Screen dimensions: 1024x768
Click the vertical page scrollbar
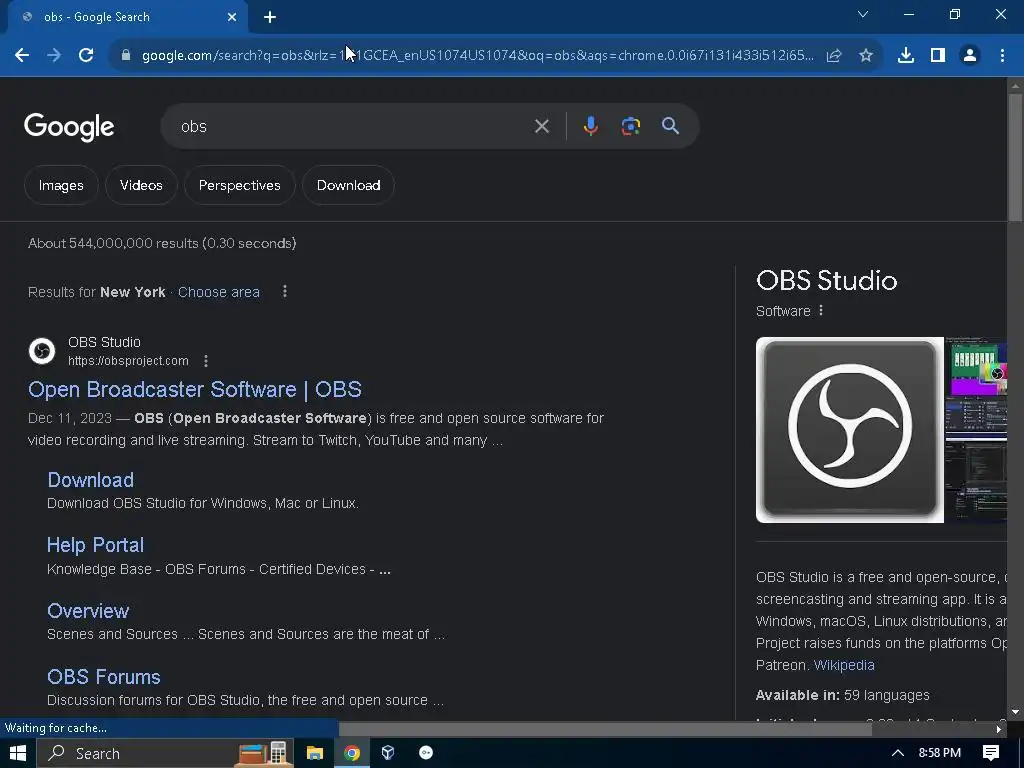(1016, 158)
